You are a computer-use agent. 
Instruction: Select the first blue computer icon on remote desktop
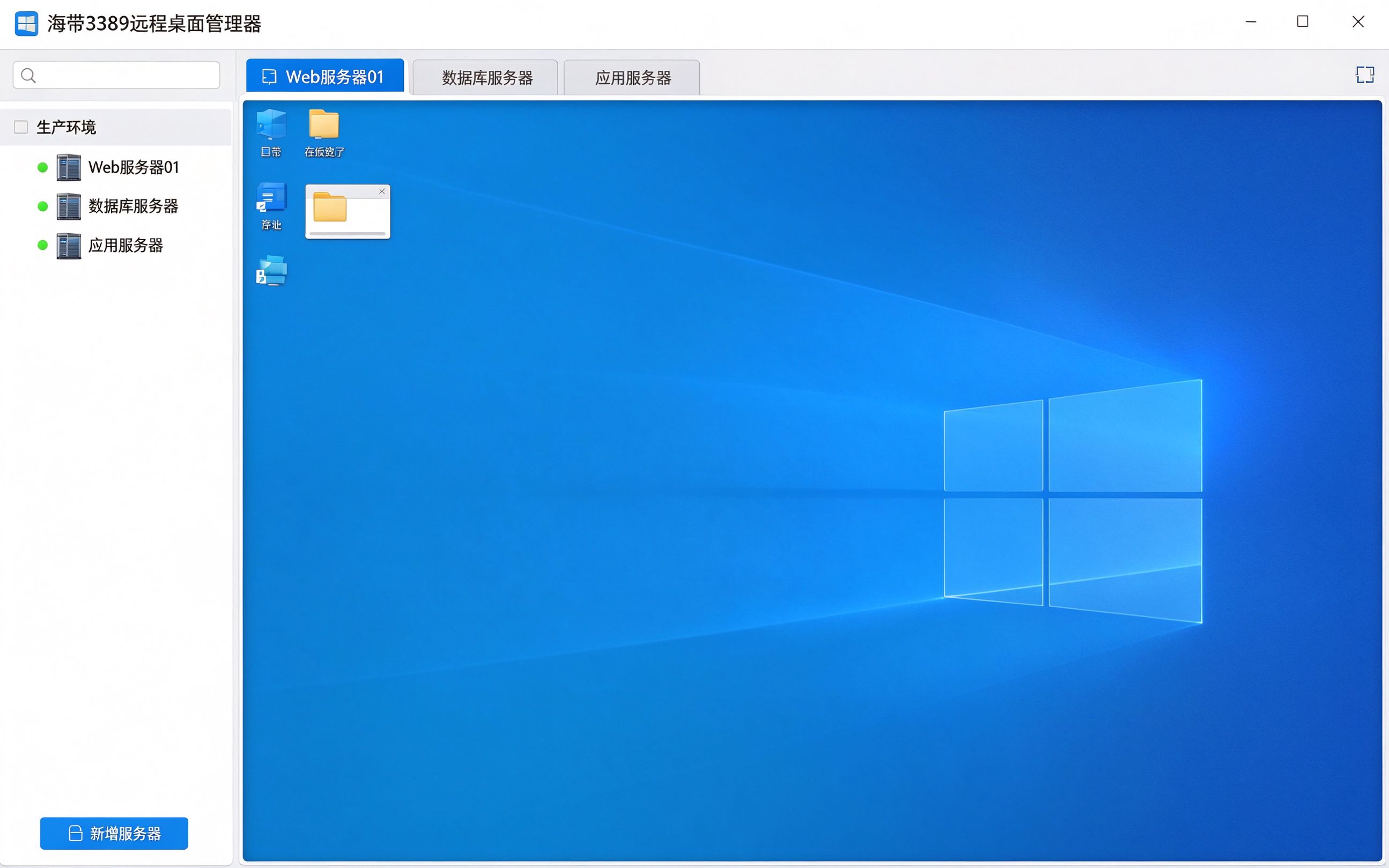271,124
